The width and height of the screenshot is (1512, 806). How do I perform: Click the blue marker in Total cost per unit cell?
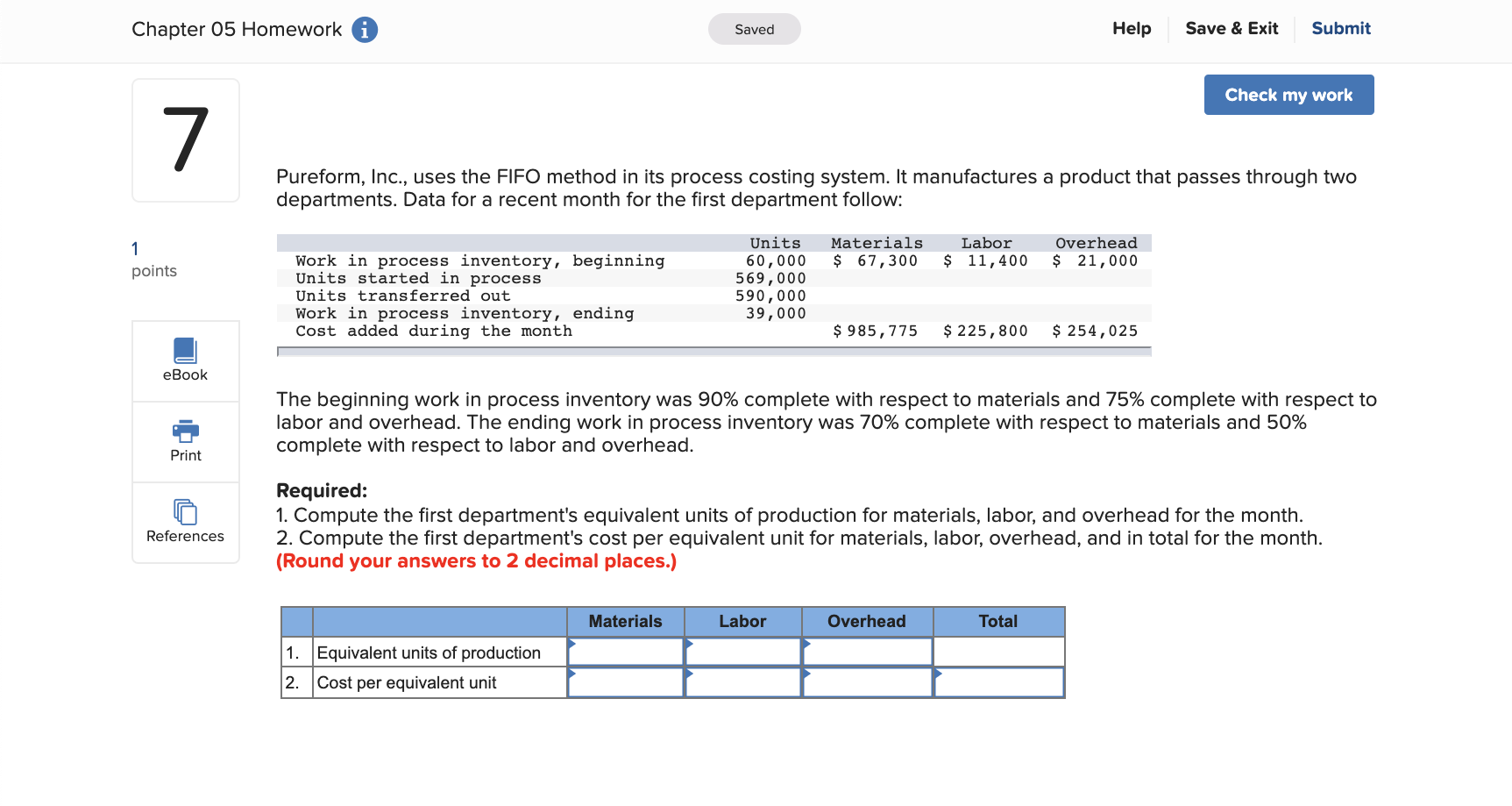click(x=939, y=674)
